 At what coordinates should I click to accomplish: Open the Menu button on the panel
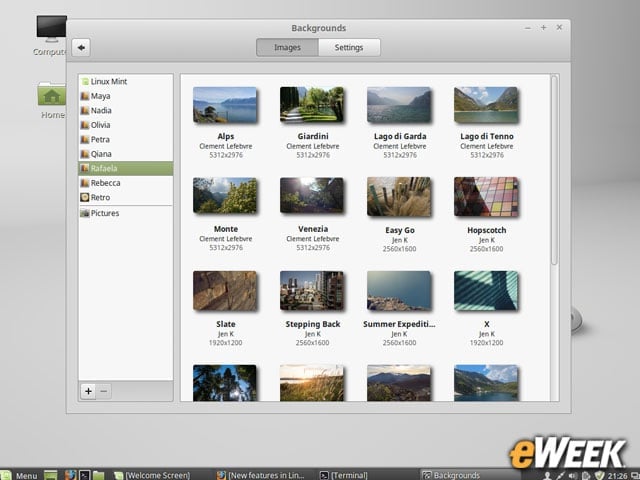click(19, 475)
